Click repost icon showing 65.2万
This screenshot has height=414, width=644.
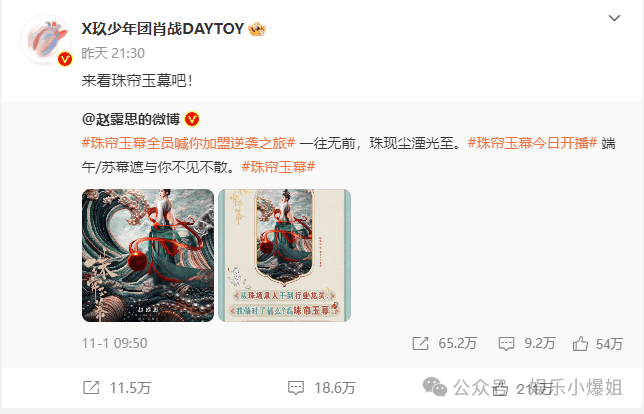tap(420, 343)
